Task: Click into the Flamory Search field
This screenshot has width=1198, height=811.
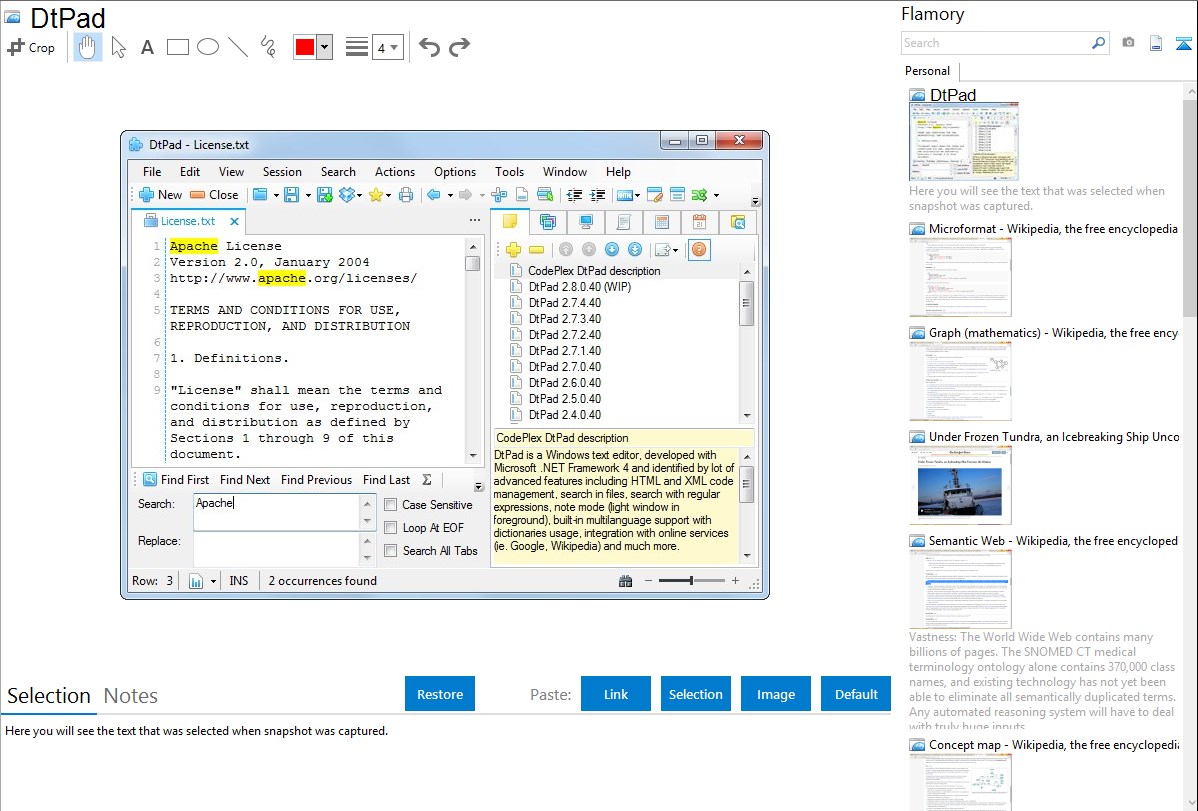Action: pos(994,43)
